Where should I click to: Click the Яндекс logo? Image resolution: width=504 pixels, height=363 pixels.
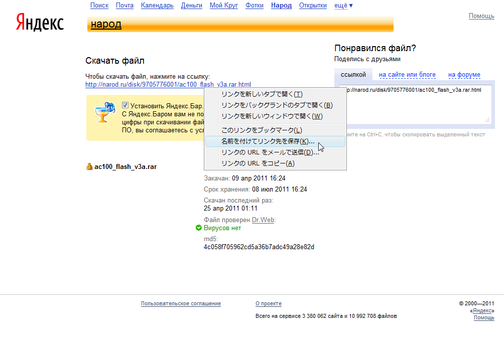pos(40,23)
